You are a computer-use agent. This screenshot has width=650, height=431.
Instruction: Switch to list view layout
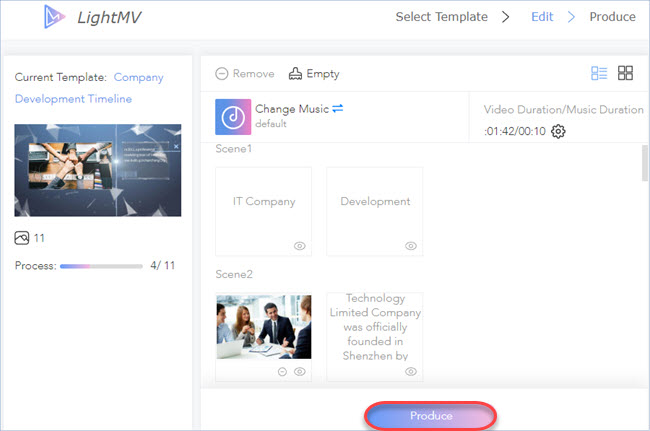pos(599,73)
